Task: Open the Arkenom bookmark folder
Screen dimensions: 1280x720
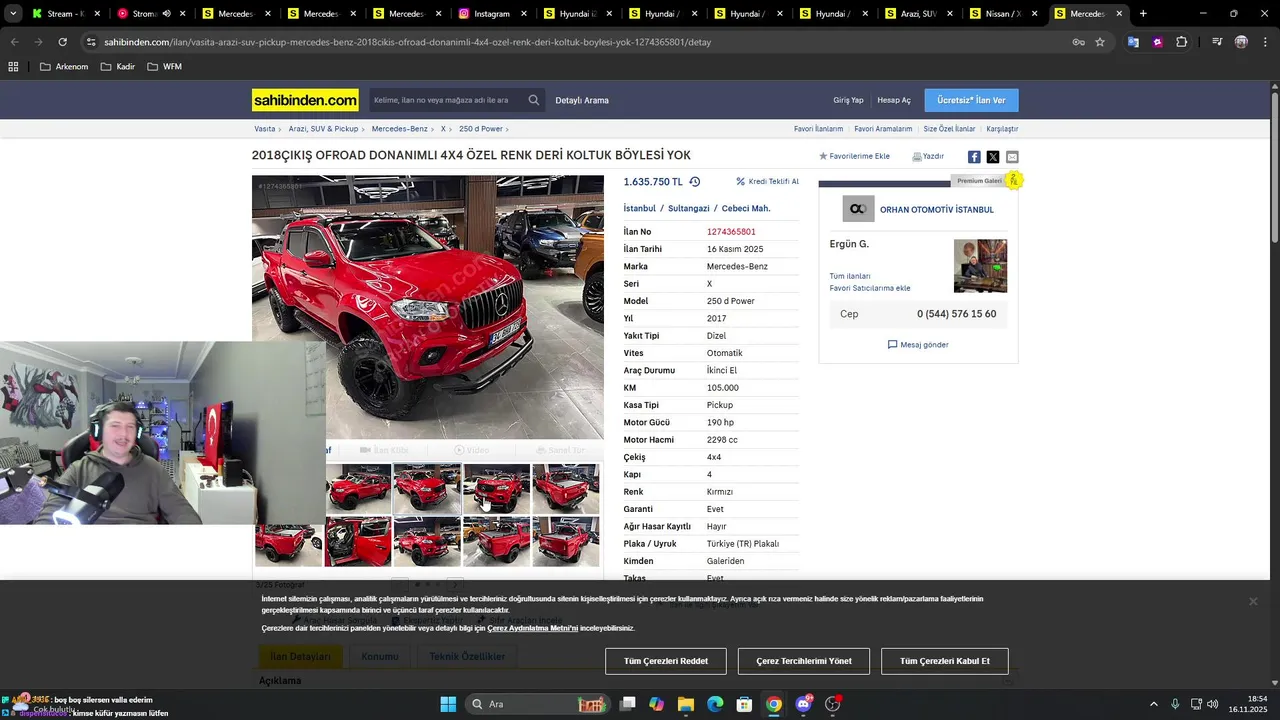Action: point(64,67)
